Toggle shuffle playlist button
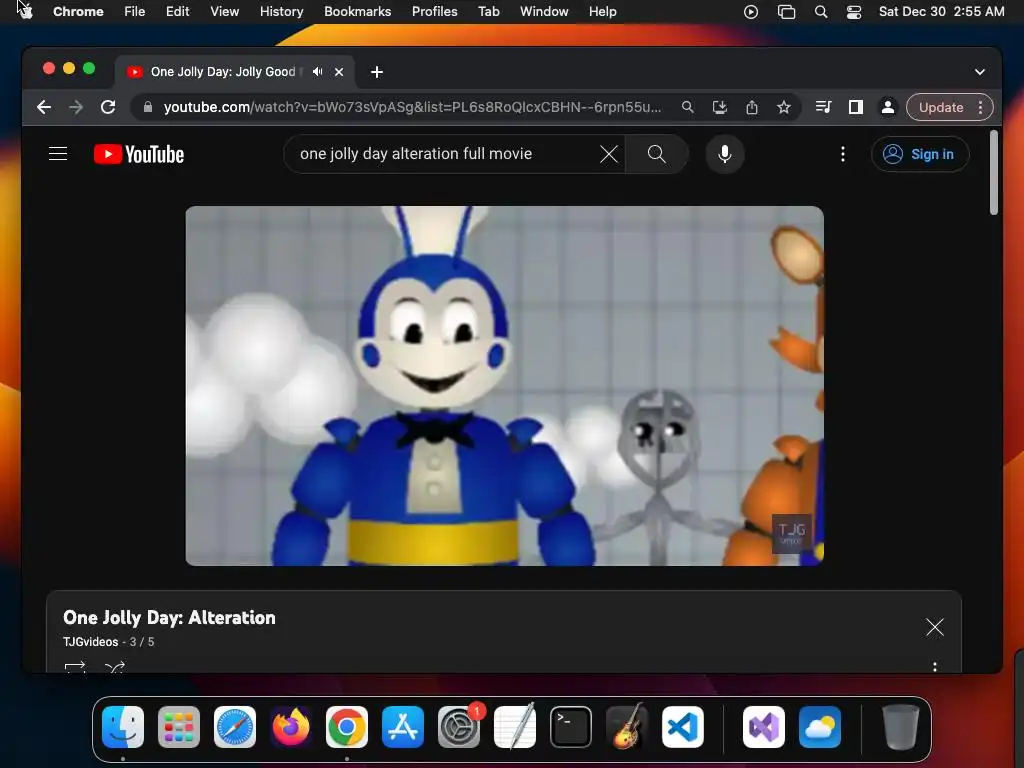This screenshot has height=768, width=1024. pyautogui.click(x=114, y=667)
